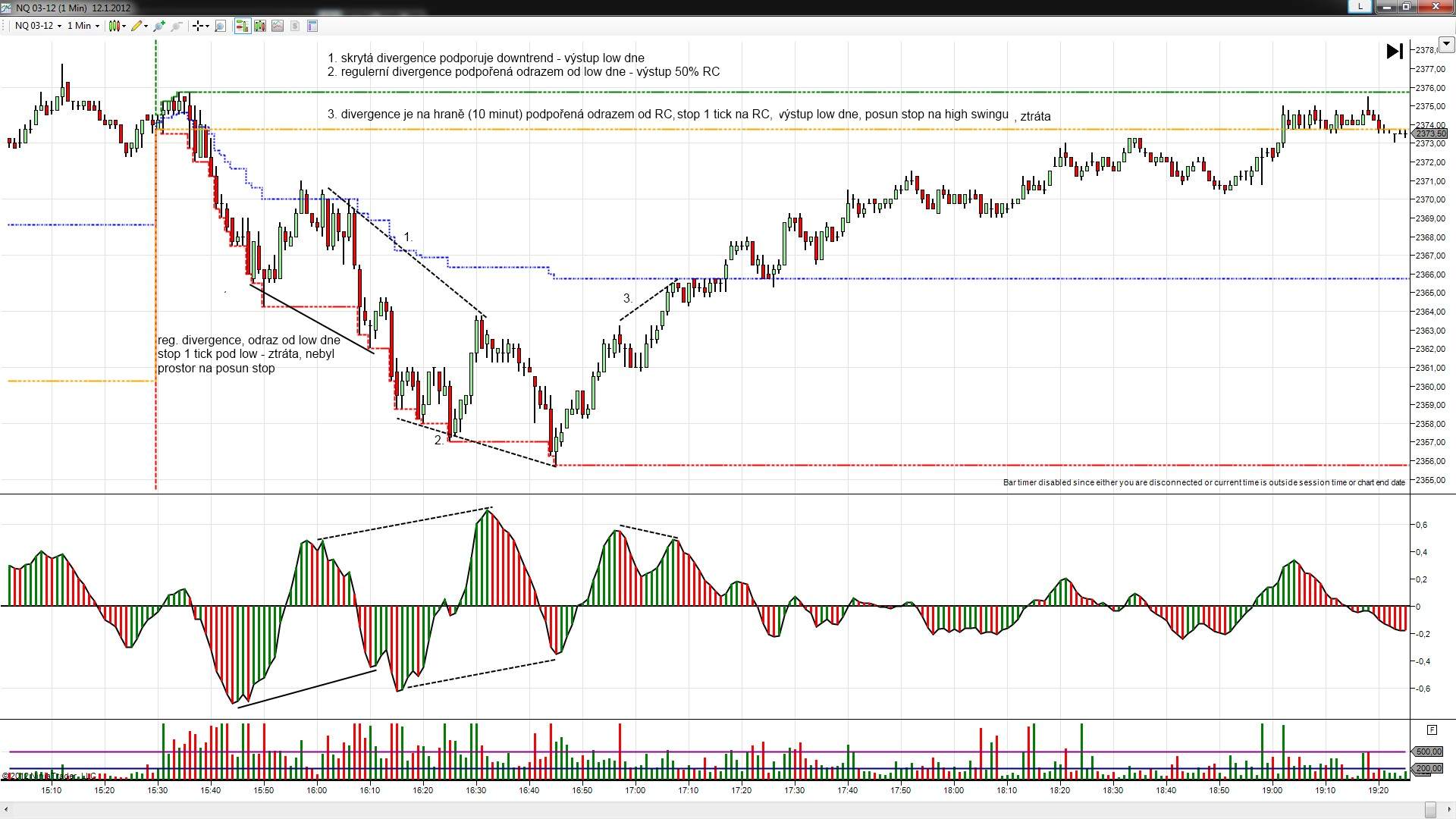This screenshot has height=819, width=1456.
Task: Open the zoom frame magnifier tool
Action: (221, 26)
